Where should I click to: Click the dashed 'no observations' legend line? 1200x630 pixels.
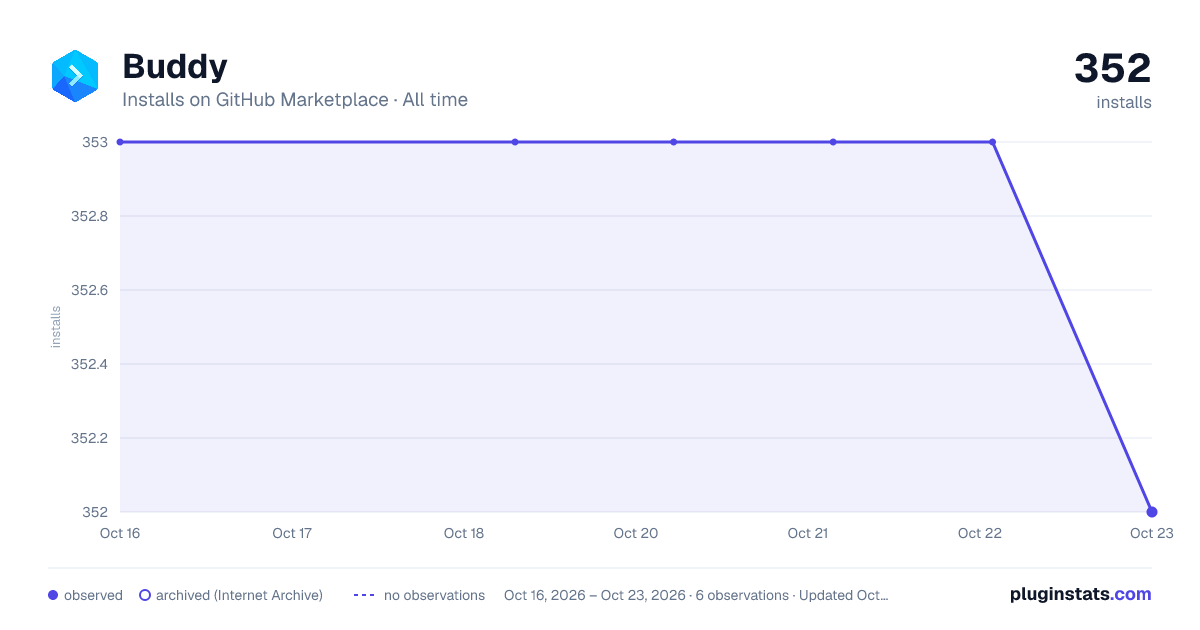point(364,595)
